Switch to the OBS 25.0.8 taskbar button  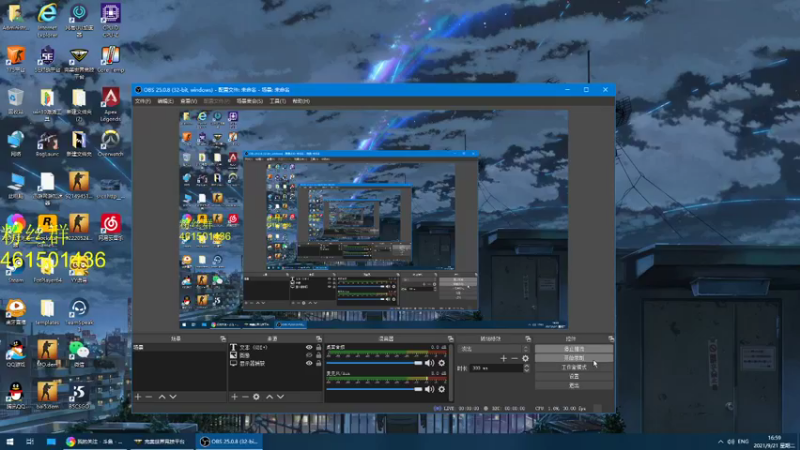229,442
